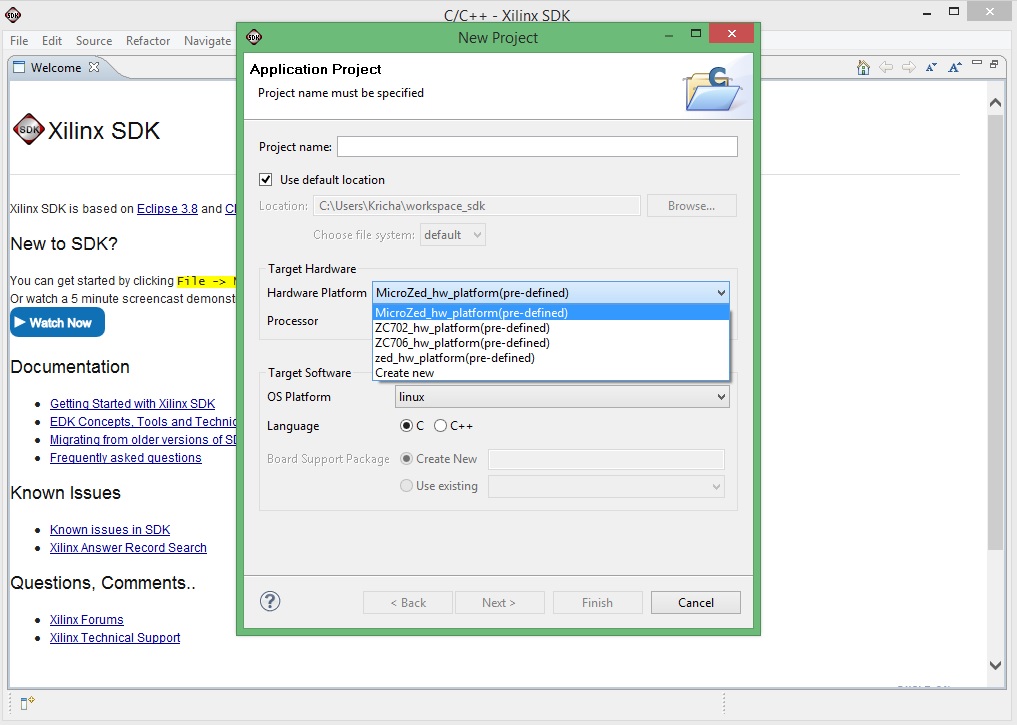Click the magnify font size icon
The image size is (1017, 725).
(953, 68)
